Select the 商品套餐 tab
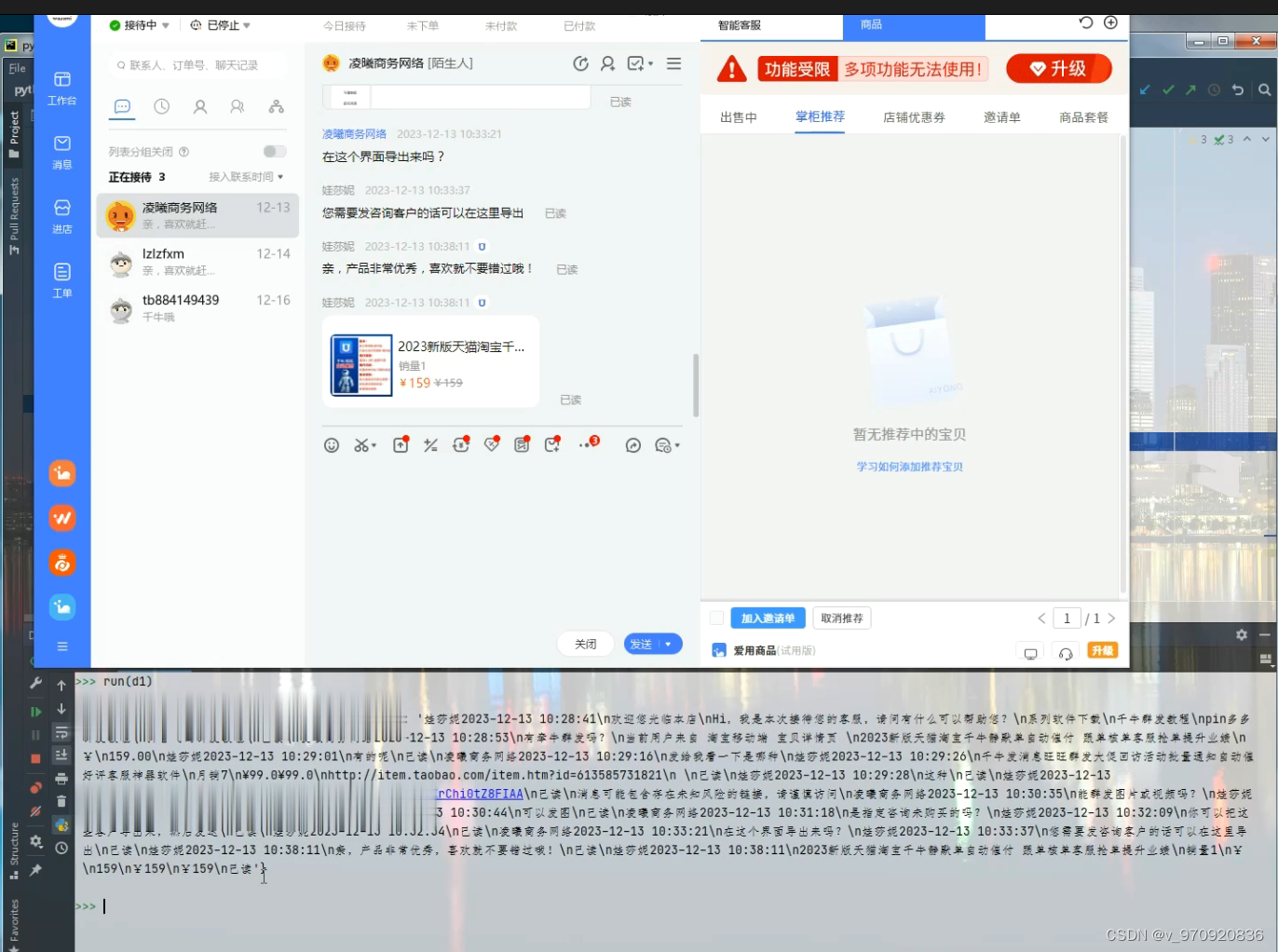 pos(1083,117)
